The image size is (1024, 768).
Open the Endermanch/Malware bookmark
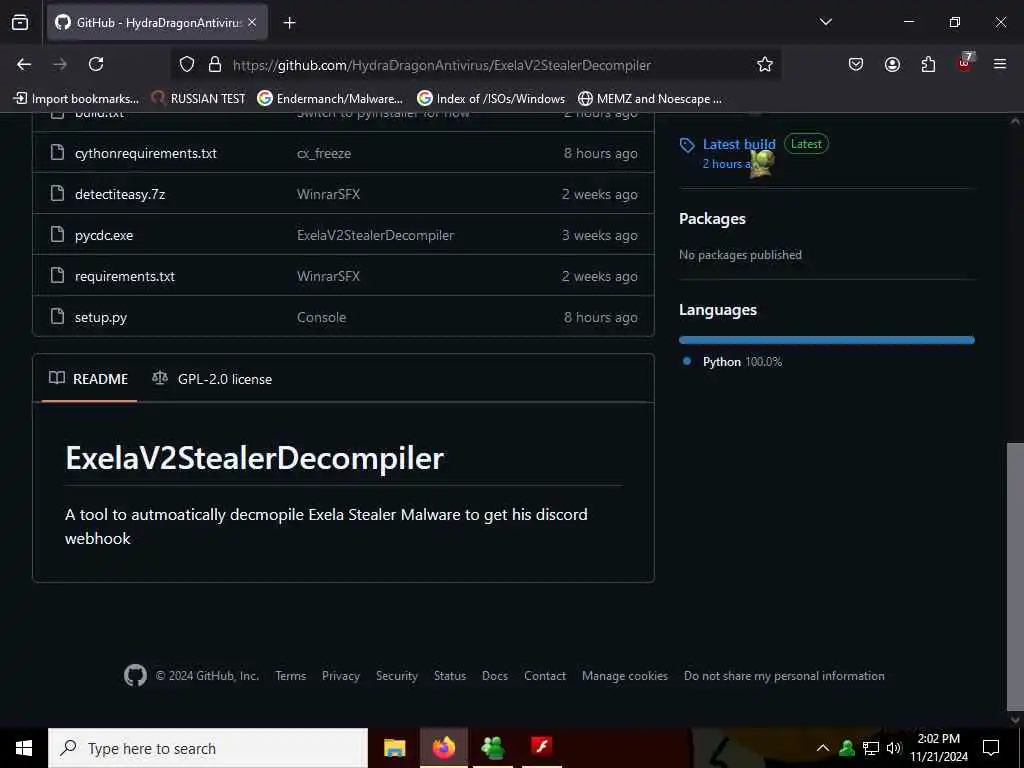pos(330,99)
